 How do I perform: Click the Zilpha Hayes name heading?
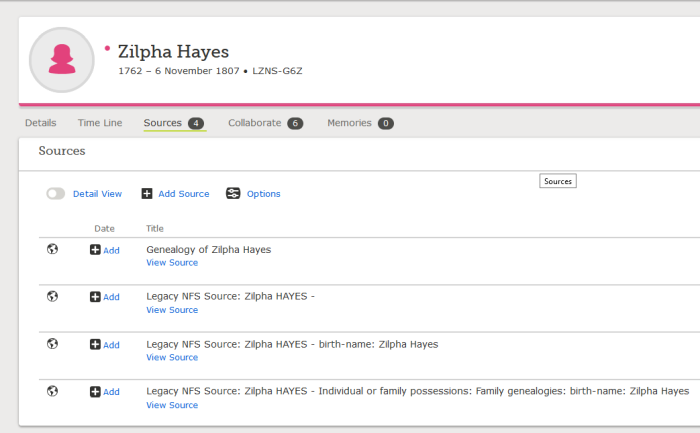click(x=173, y=51)
